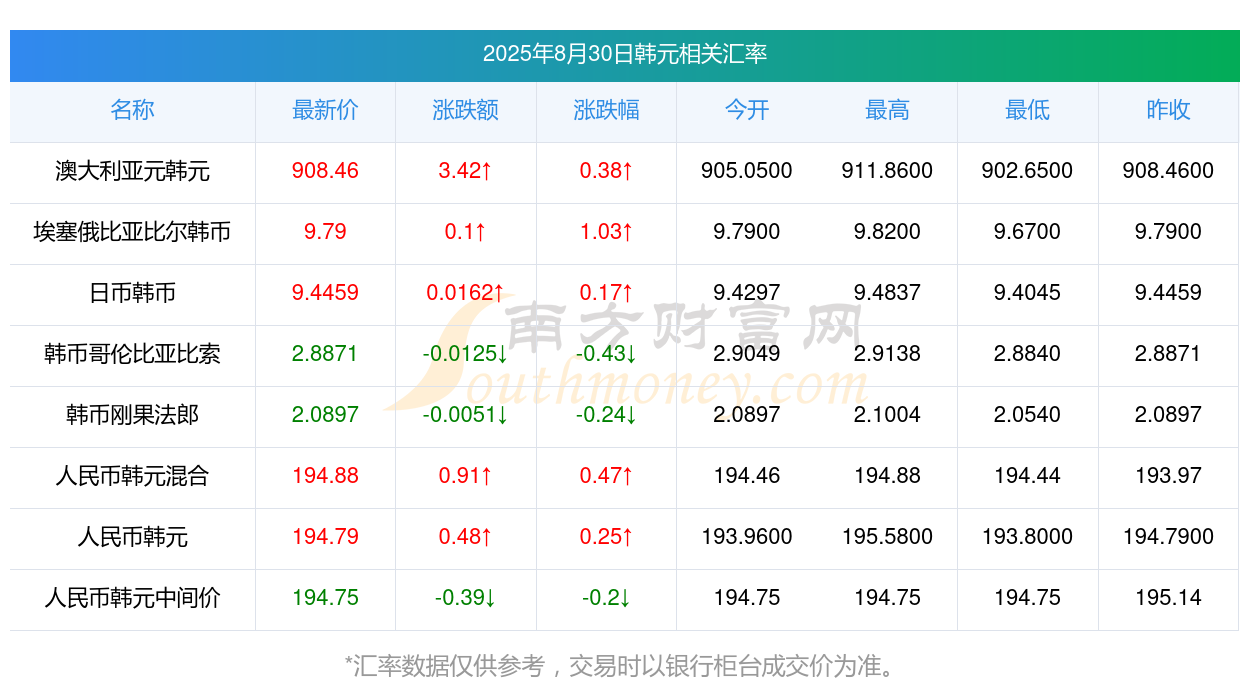The height and width of the screenshot is (698, 1250).
Task: Click opening value 9.4297
Action: (747, 293)
